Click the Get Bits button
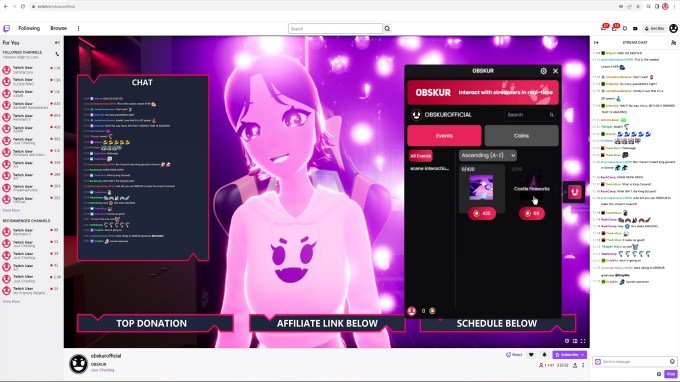 point(655,29)
